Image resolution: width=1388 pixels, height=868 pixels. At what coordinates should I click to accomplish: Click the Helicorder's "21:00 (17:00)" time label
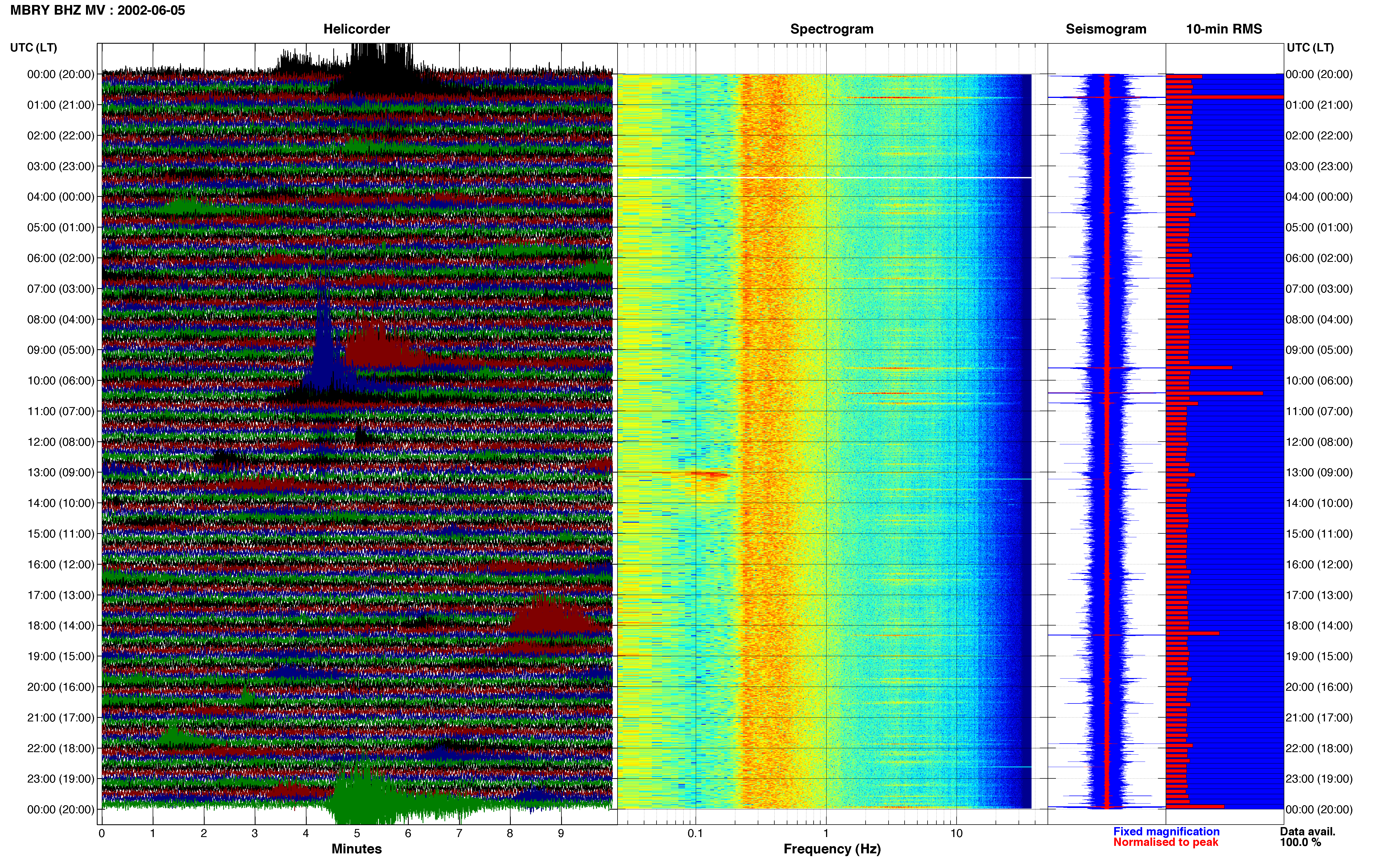(x=61, y=718)
